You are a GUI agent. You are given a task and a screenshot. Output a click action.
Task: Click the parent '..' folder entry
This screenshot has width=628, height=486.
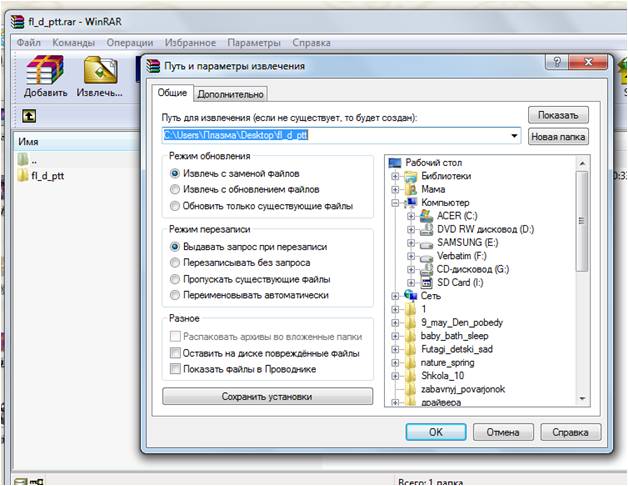(x=27, y=160)
